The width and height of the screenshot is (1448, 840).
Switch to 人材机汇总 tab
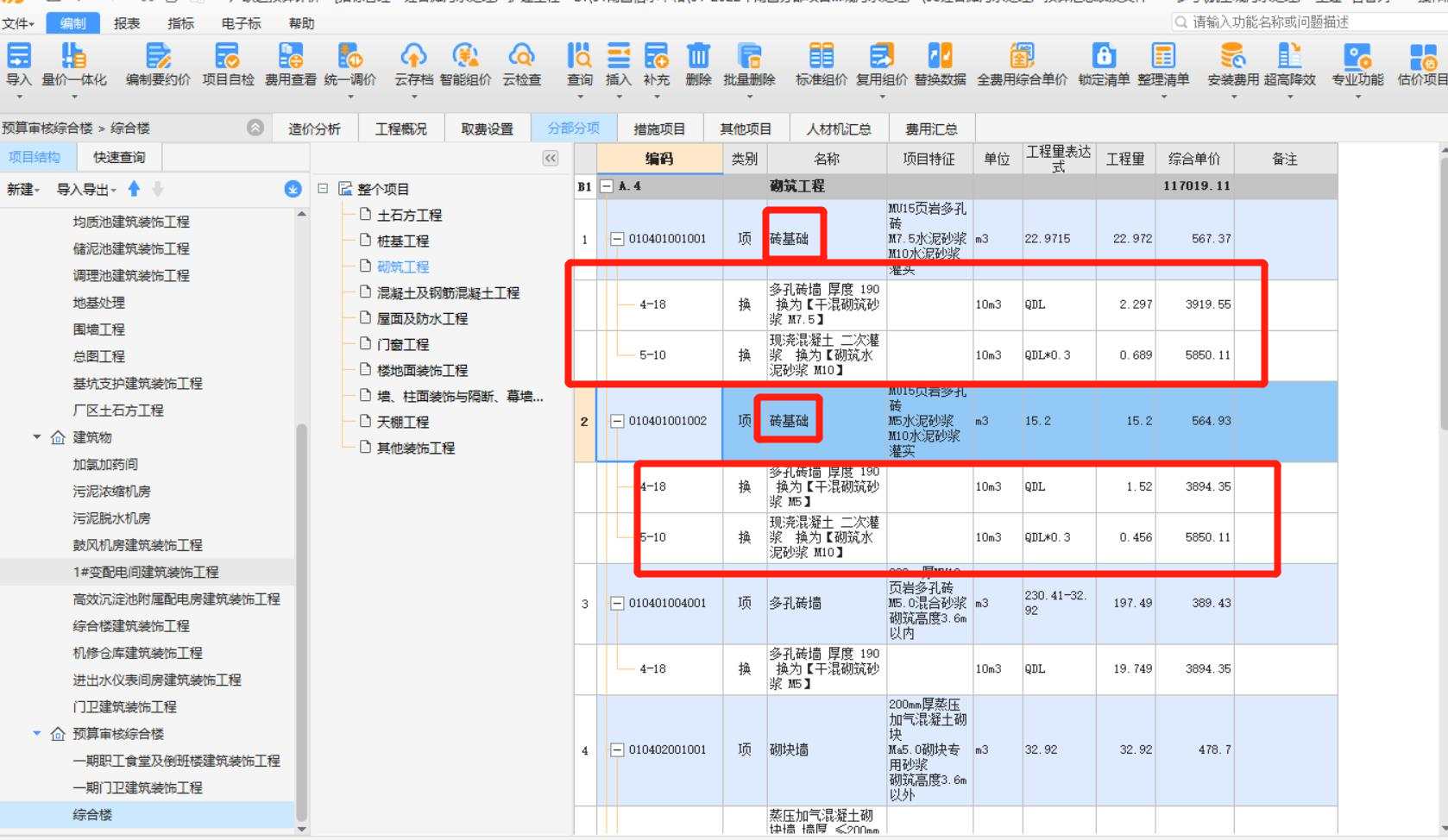click(x=838, y=129)
